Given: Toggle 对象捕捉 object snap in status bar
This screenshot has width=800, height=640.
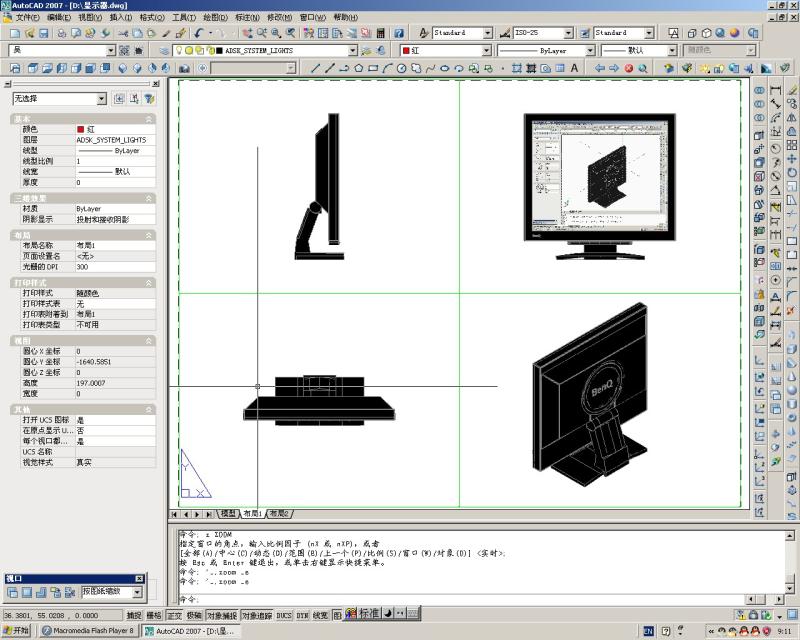Looking at the screenshot, I should pyautogui.click(x=222, y=616).
